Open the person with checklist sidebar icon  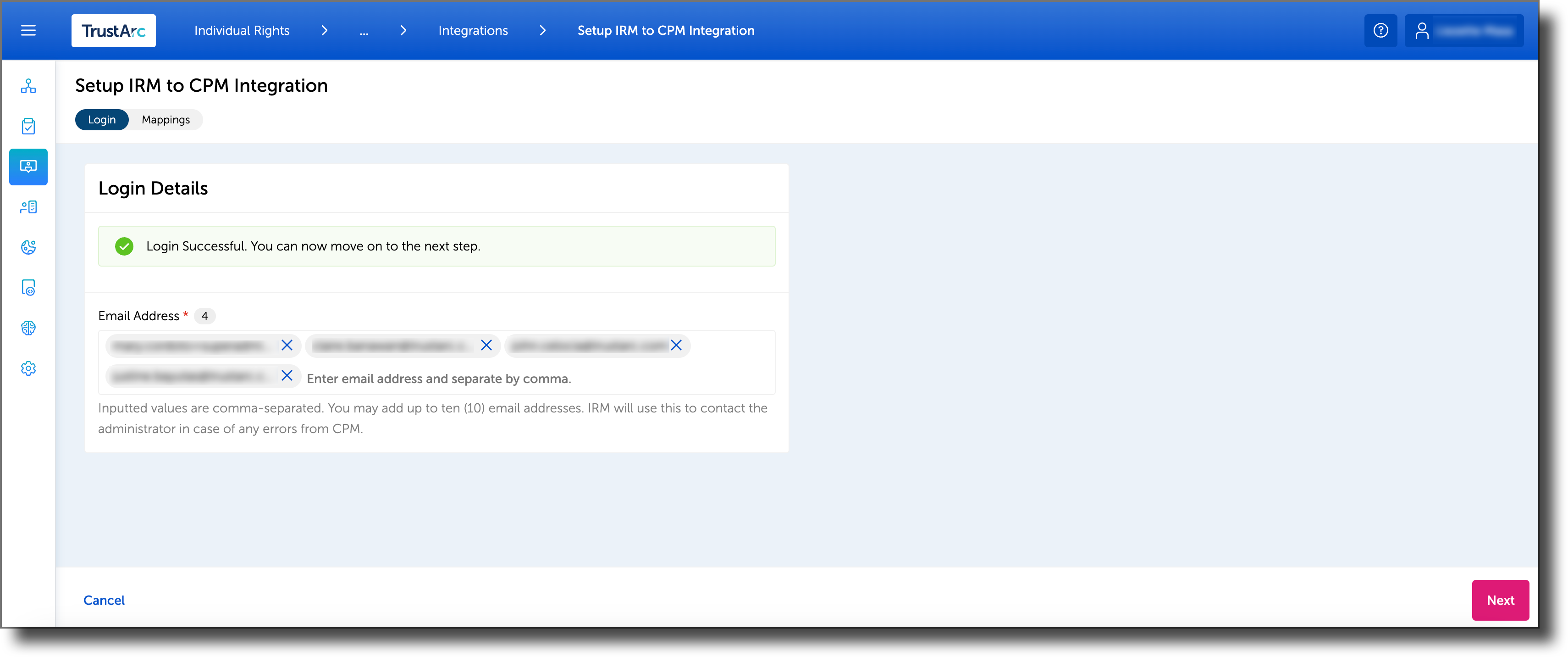(x=28, y=207)
